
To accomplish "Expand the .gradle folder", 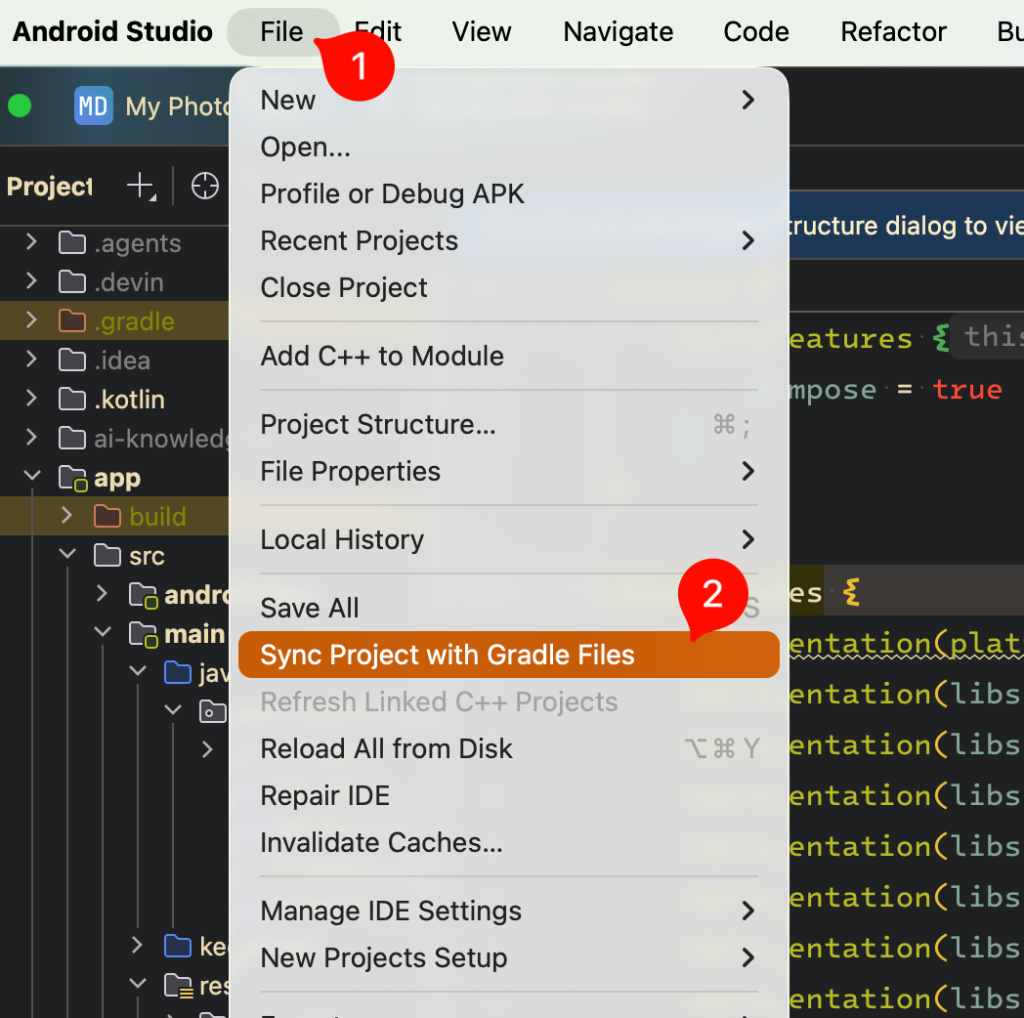I will (31, 321).
